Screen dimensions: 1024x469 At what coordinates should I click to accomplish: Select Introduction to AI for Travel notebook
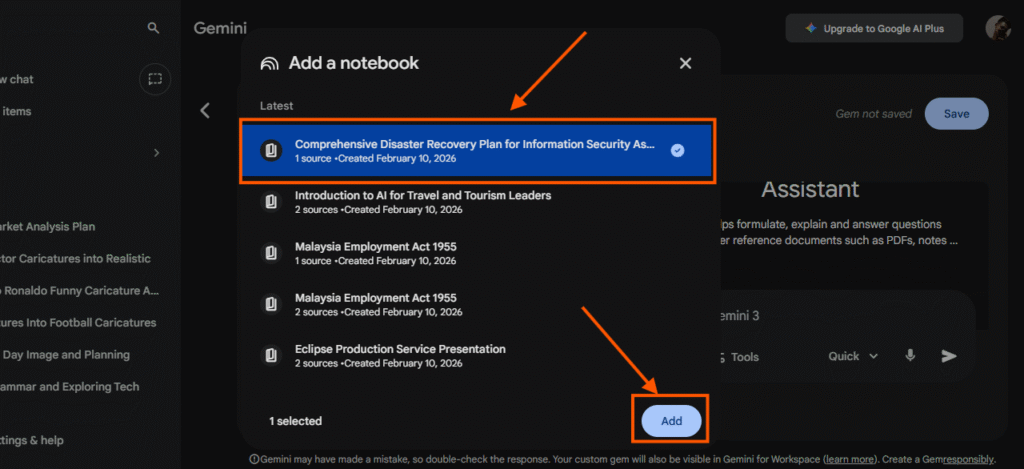(422, 196)
